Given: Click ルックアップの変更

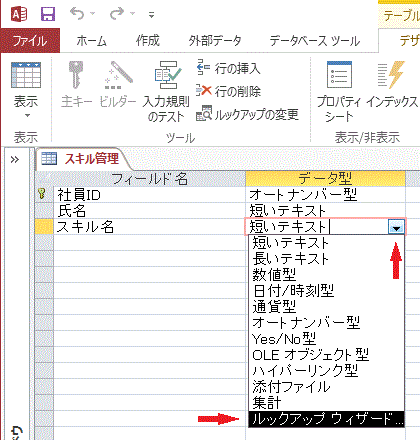Looking at the screenshot, I should coord(247,114).
